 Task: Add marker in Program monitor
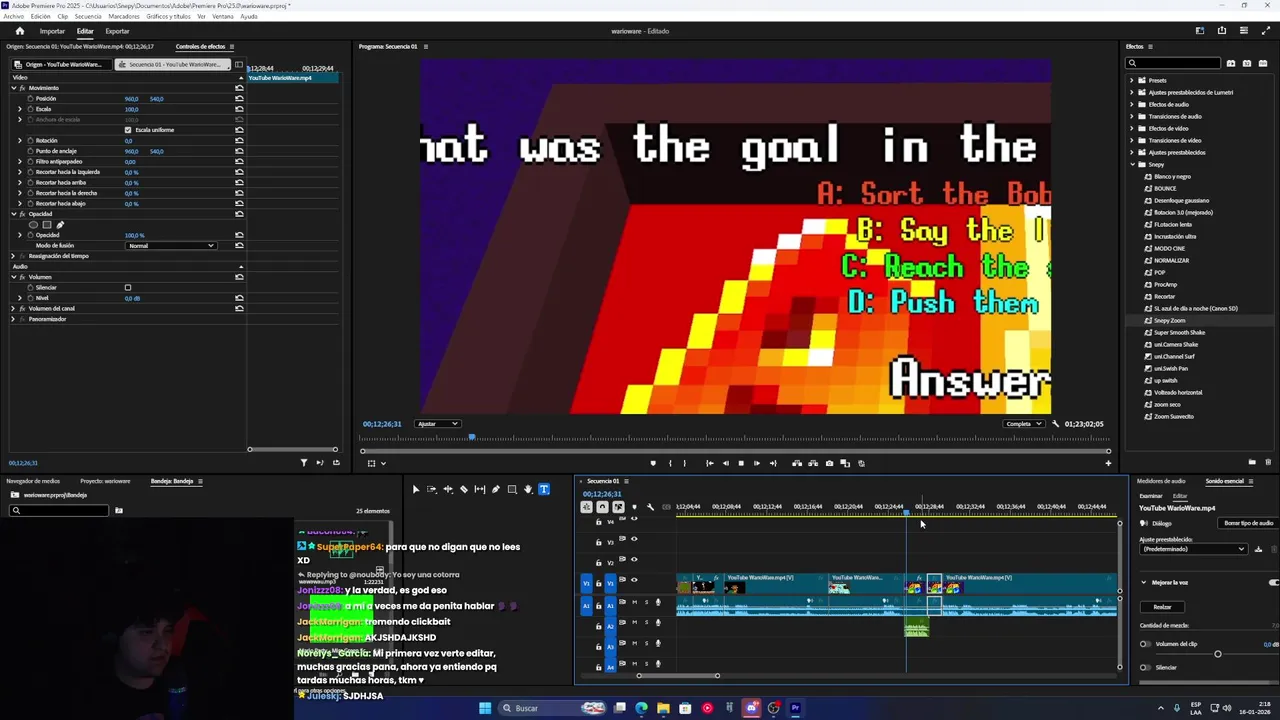(x=653, y=463)
